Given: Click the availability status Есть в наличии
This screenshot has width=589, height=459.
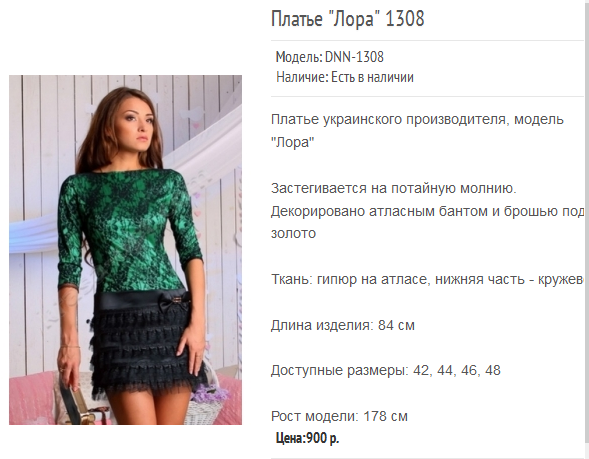Looking at the screenshot, I should point(372,77).
